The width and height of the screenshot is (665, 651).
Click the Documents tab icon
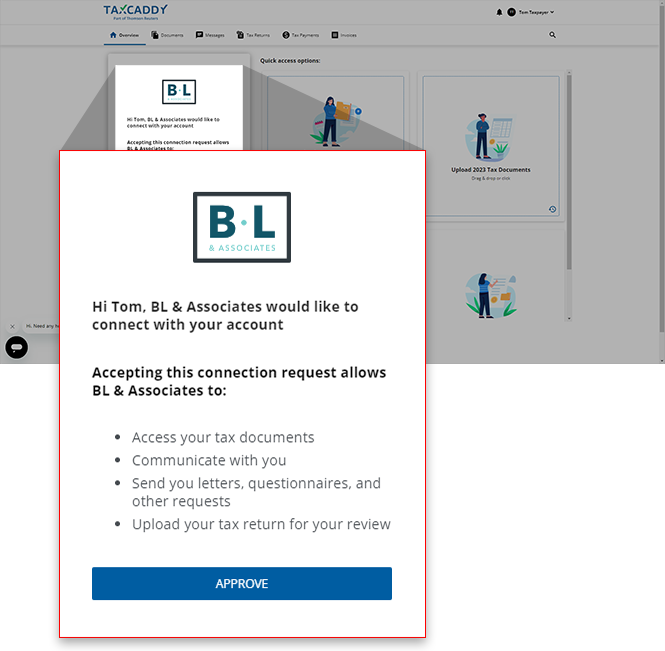155,35
